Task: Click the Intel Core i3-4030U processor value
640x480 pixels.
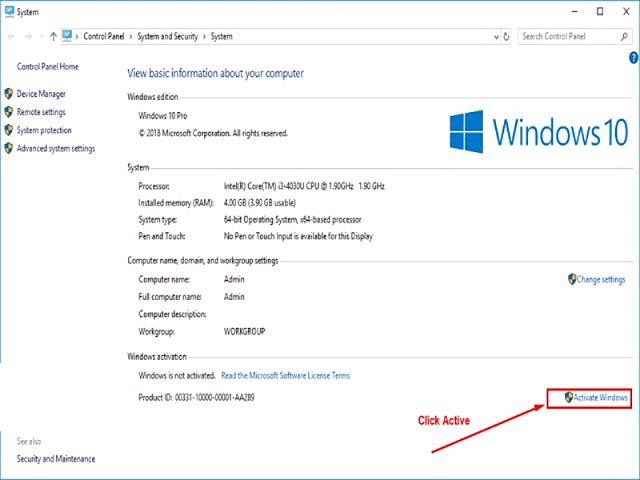Action: (304, 186)
